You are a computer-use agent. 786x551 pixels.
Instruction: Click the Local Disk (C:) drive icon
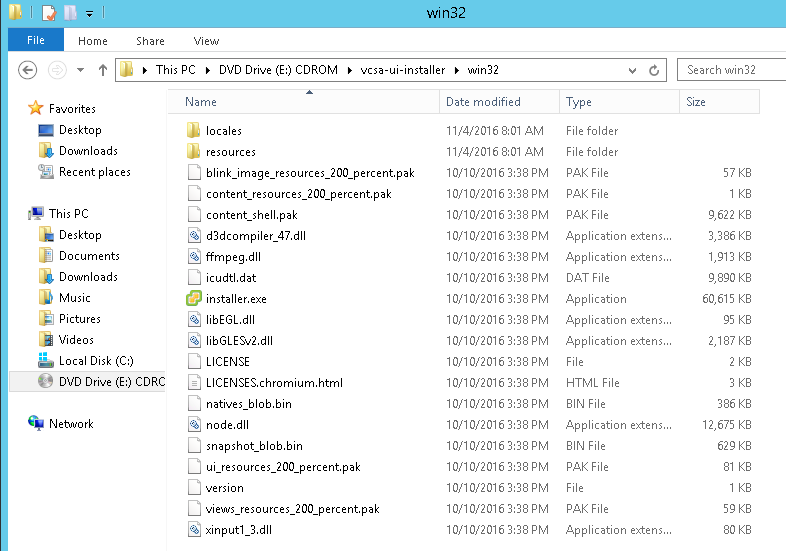[x=45, y=361]
